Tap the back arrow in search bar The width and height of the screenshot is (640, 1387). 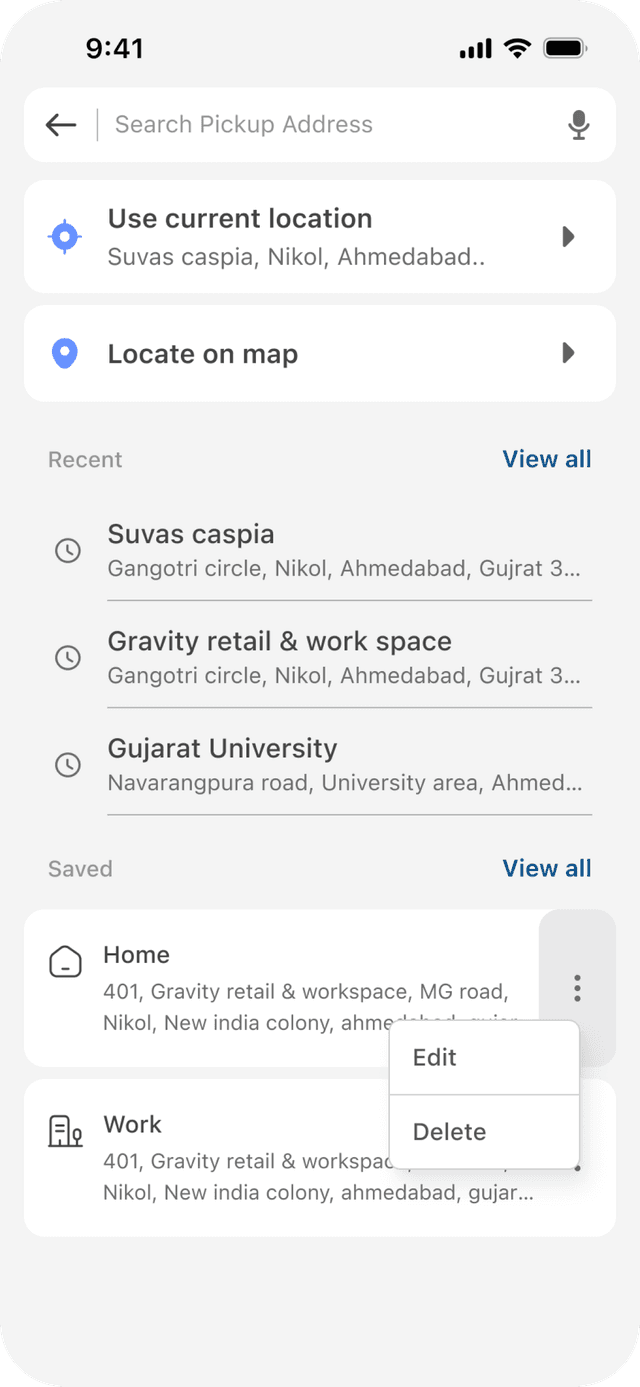pos(61,125)
